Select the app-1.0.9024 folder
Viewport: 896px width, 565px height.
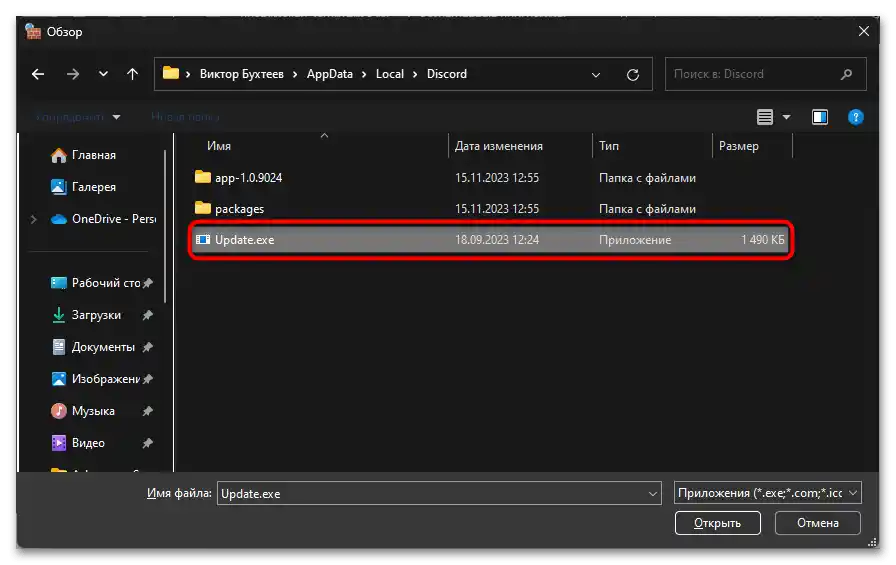pos(491,178)
